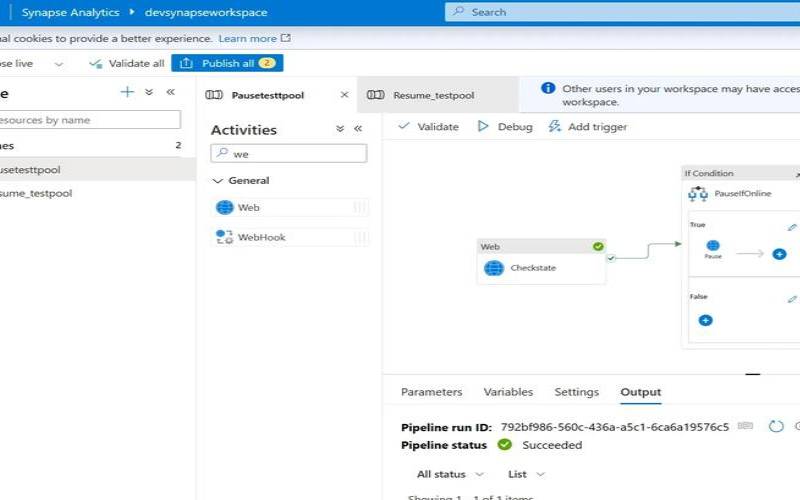Viewport: 800px width, 500px height.
Task: Open the Variables tab
Action: coord(508,392)
